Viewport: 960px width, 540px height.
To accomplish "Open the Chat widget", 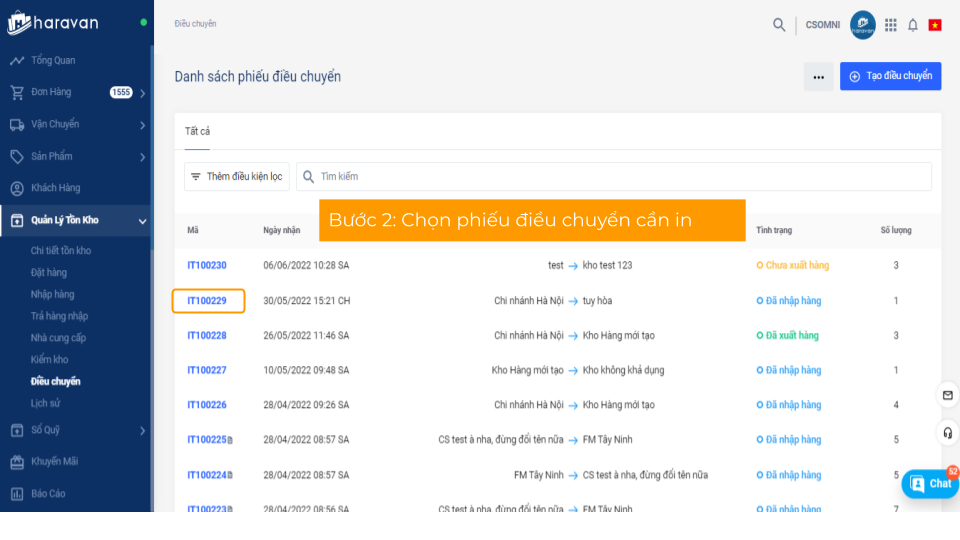I will click(932, 484).
